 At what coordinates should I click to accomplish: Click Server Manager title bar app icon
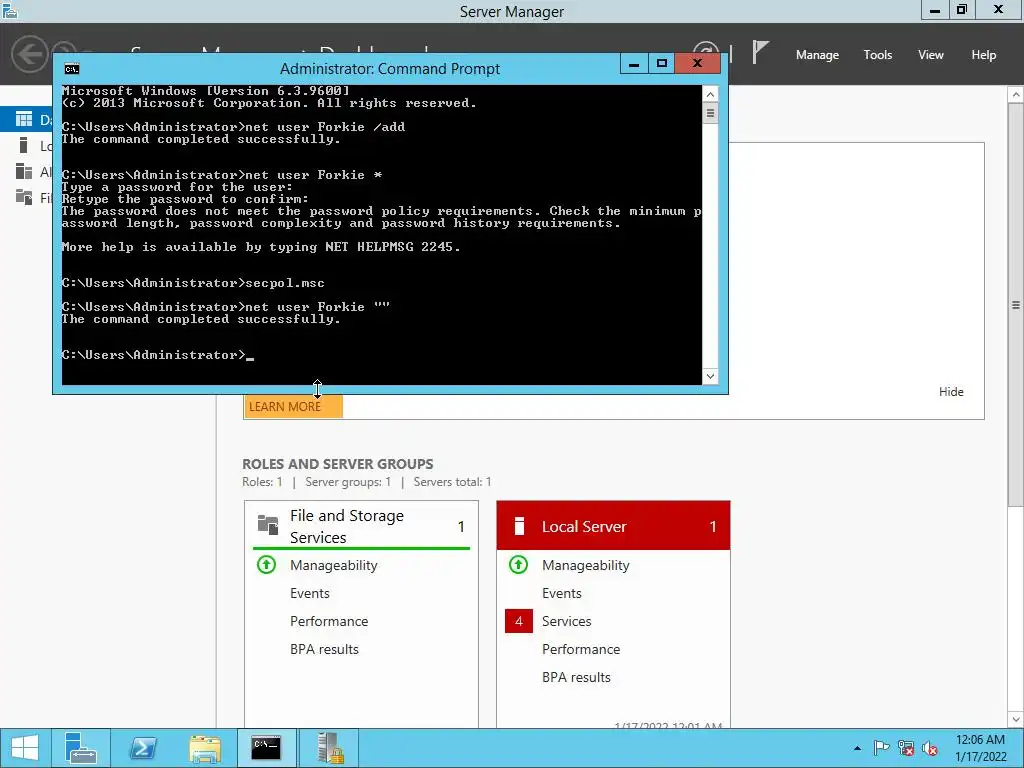tap(10, 10)
